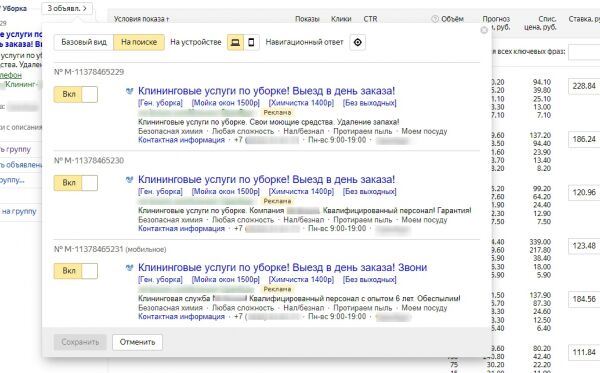Turn off mobile ad M-11378465231 Вкл switch
Image resolution: width=600 pixels, height=373 pixels.
[x=76, y=270]
